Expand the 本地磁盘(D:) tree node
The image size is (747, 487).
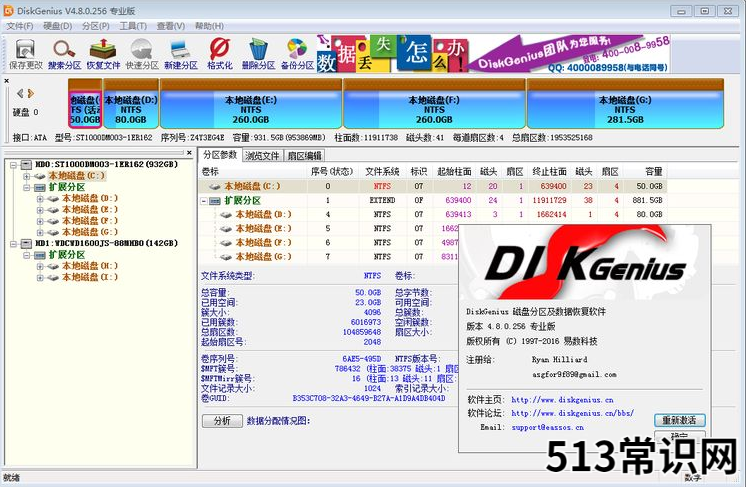pyautogui.click(x=40, y=199)
